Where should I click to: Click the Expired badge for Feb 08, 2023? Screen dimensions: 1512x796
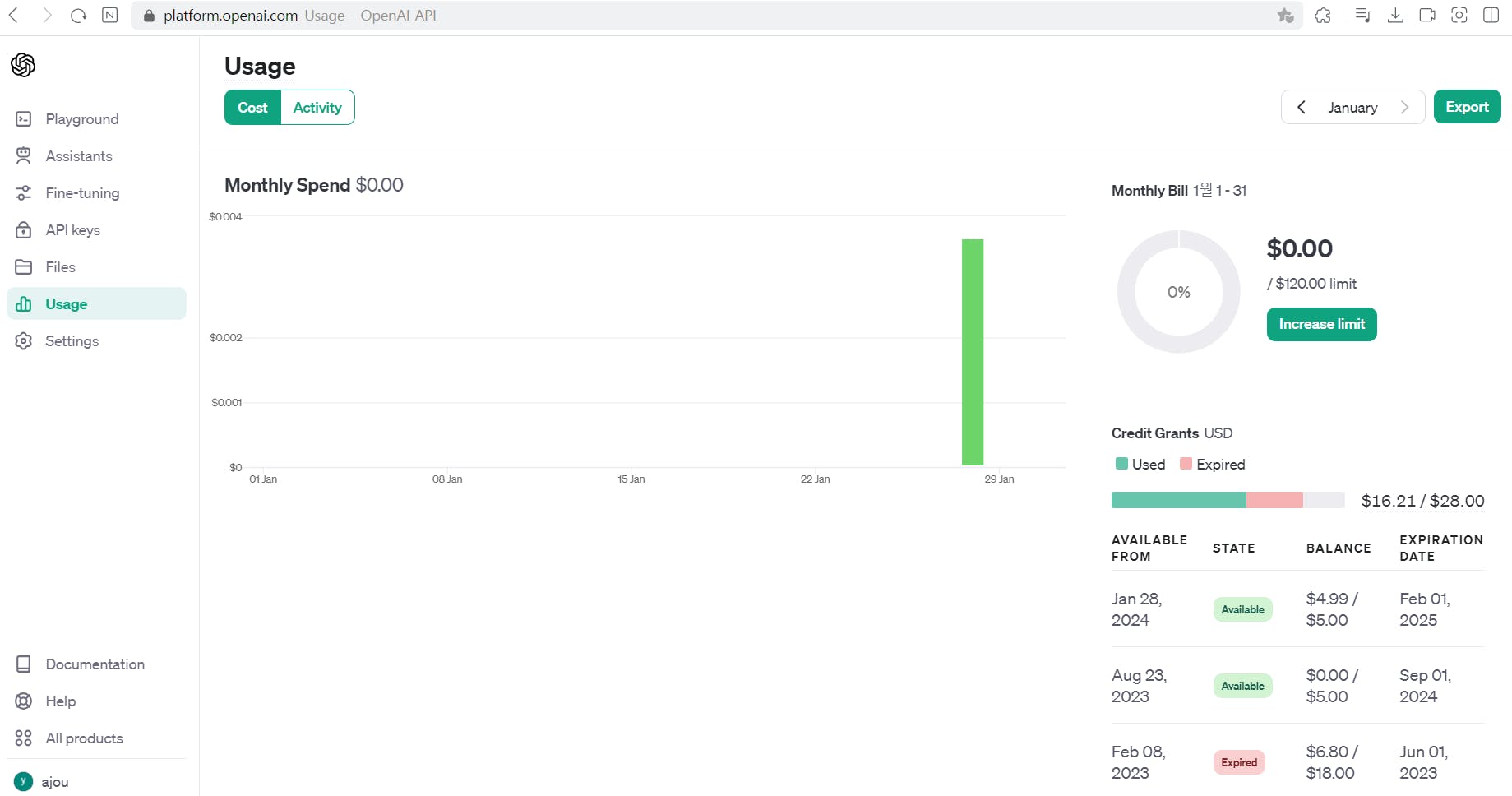click(x=1239, y=762)
